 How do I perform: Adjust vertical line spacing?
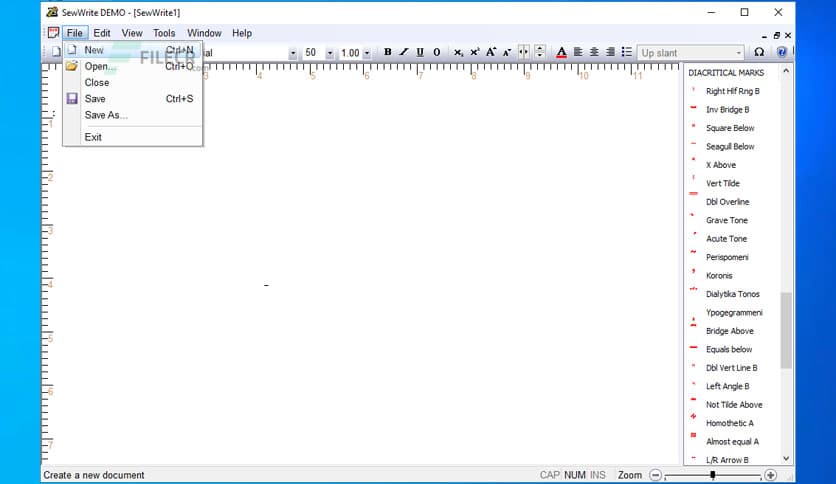(x=540, y=52)
